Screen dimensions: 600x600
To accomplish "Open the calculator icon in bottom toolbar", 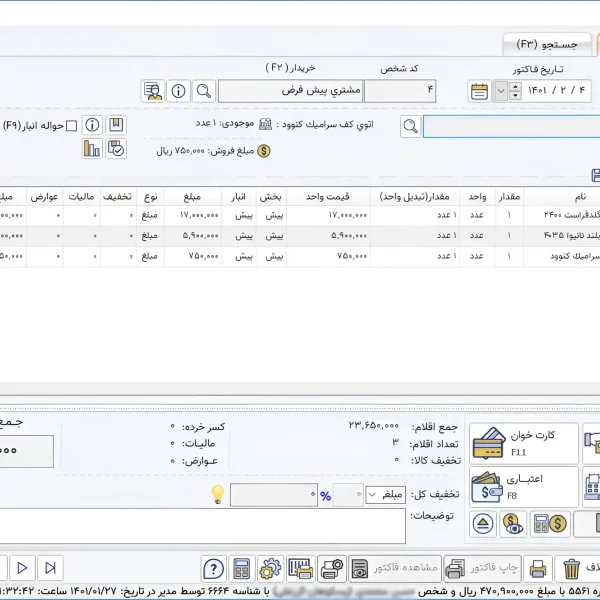I will tap(242, 569).
